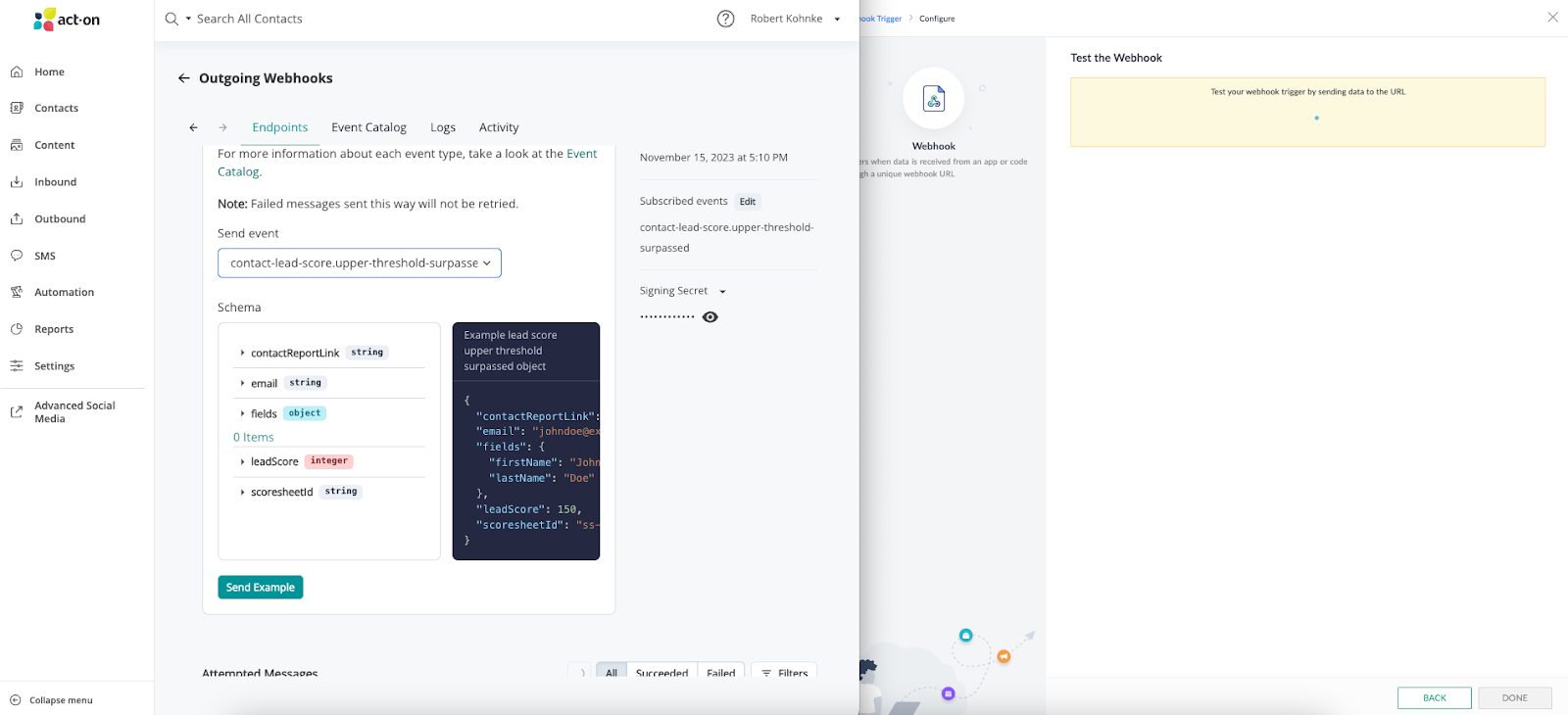This screenshot has width=1568, height=715.
Task: Open the Send event dropdown
Action: 360,262
